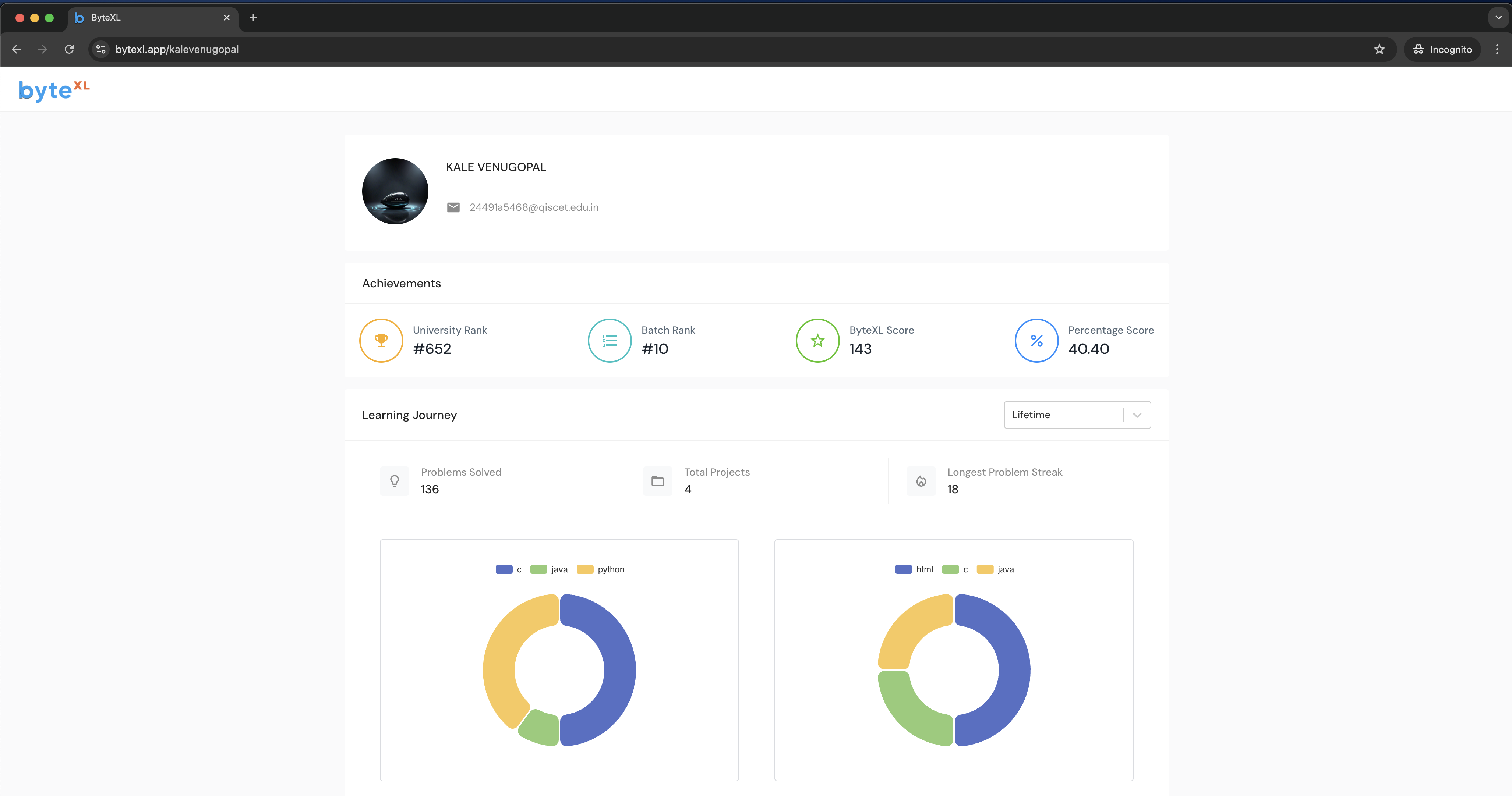Open Chrome three-dot menu

[x=1497, y=49]
